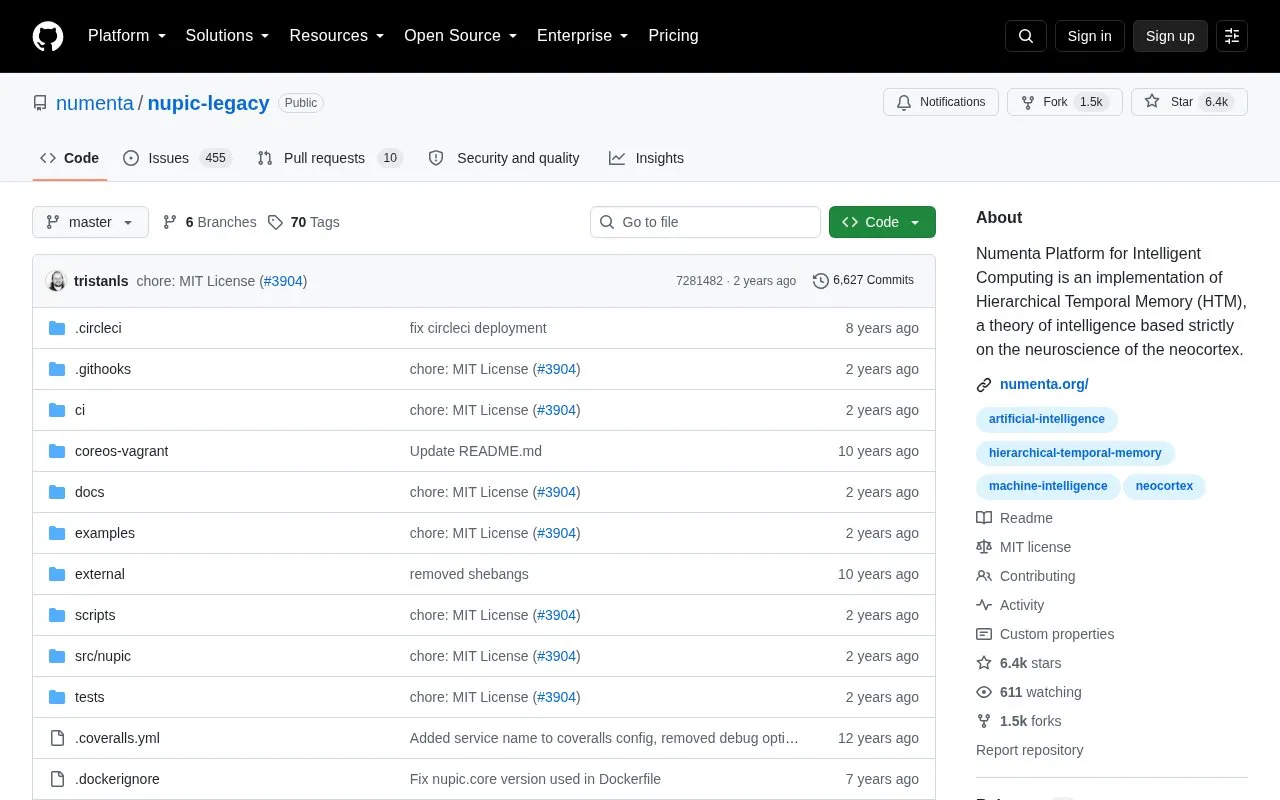The width and height of the screenshot is (1280, 800).
Task: Open the Security and quality tab
Action: point(504,158)
